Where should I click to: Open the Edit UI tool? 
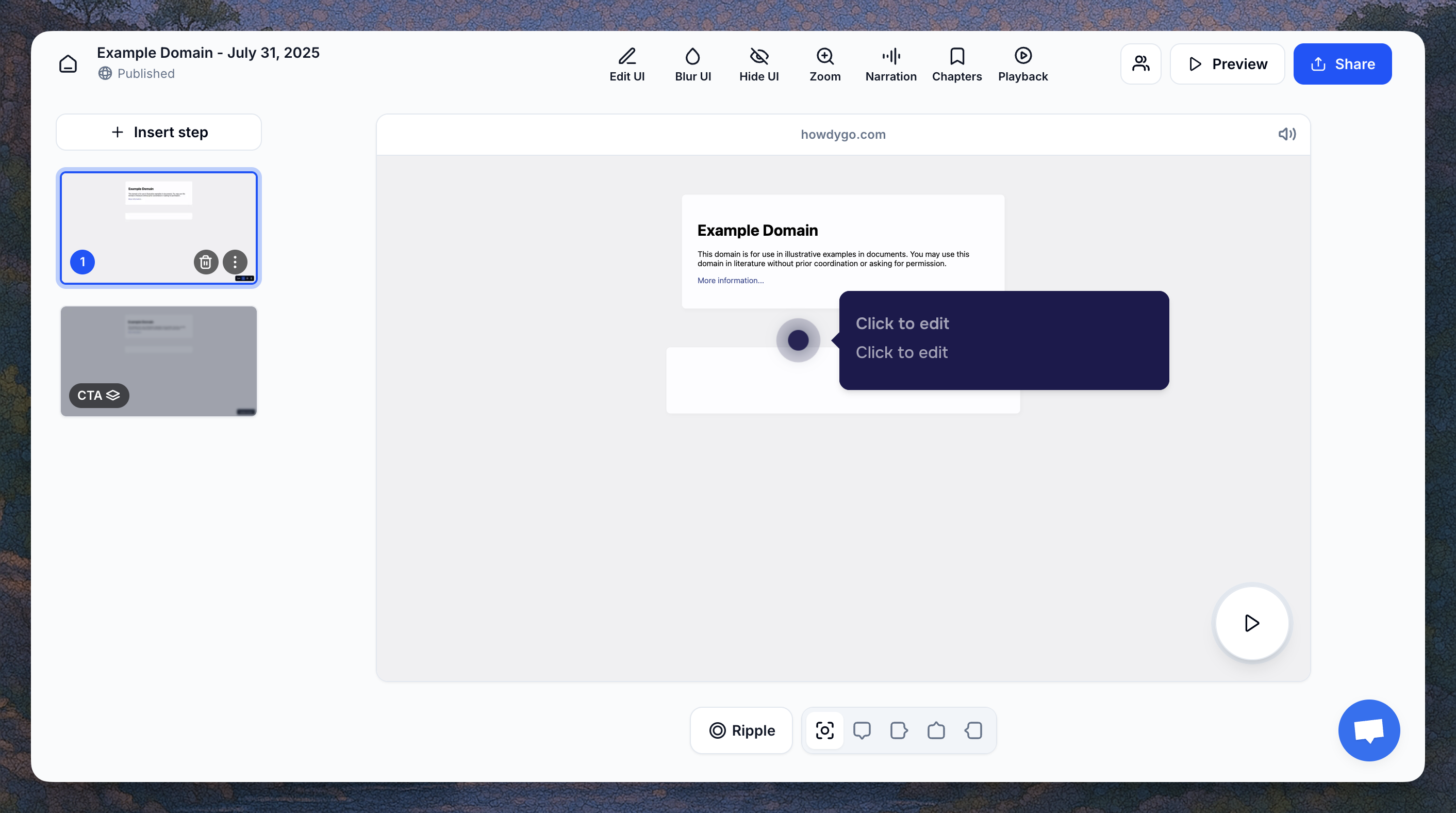click(x=627, y=64)
